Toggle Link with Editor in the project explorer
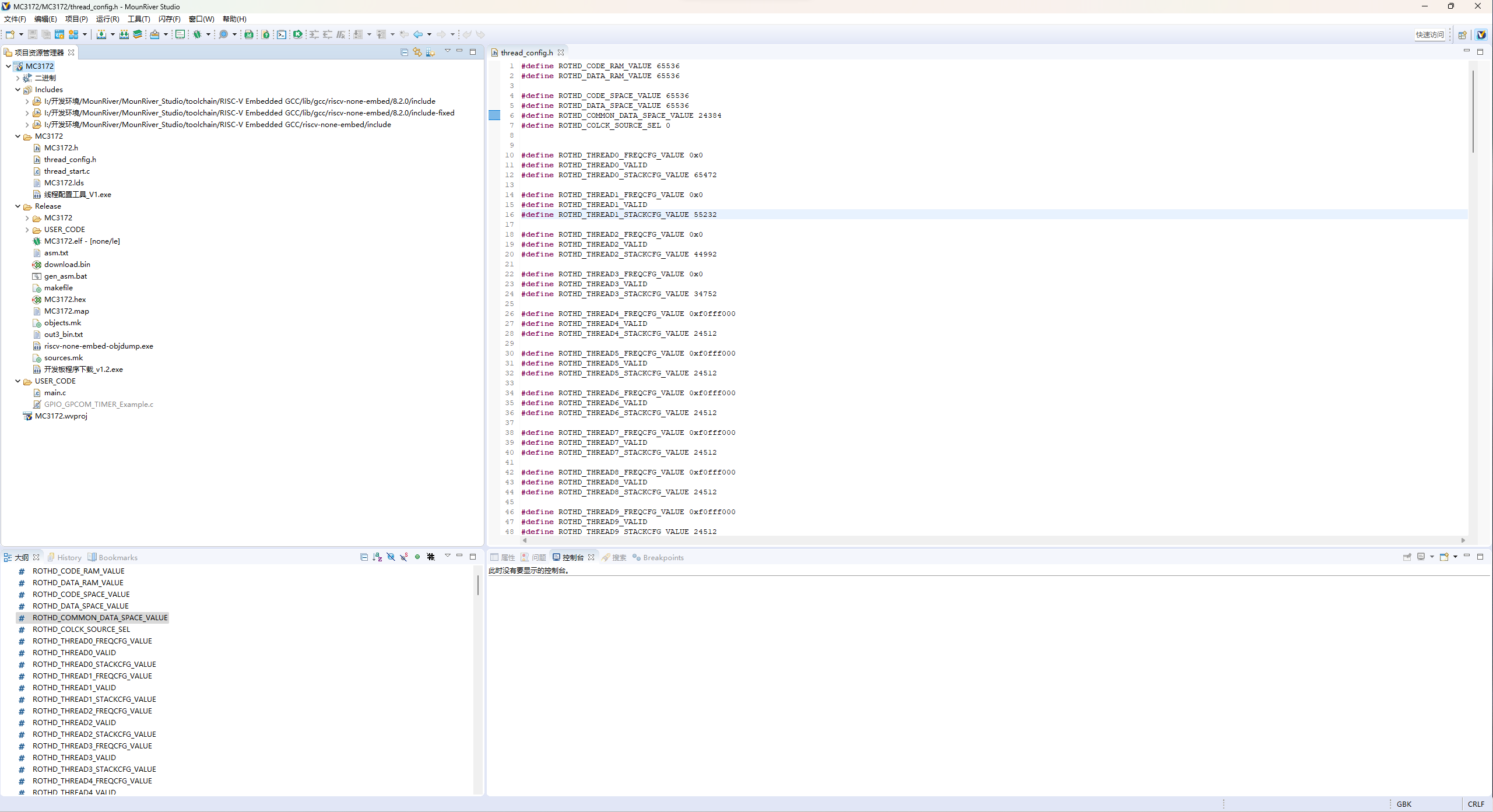1493x812 pixels. pyautogui.click(x=417, y=52)
